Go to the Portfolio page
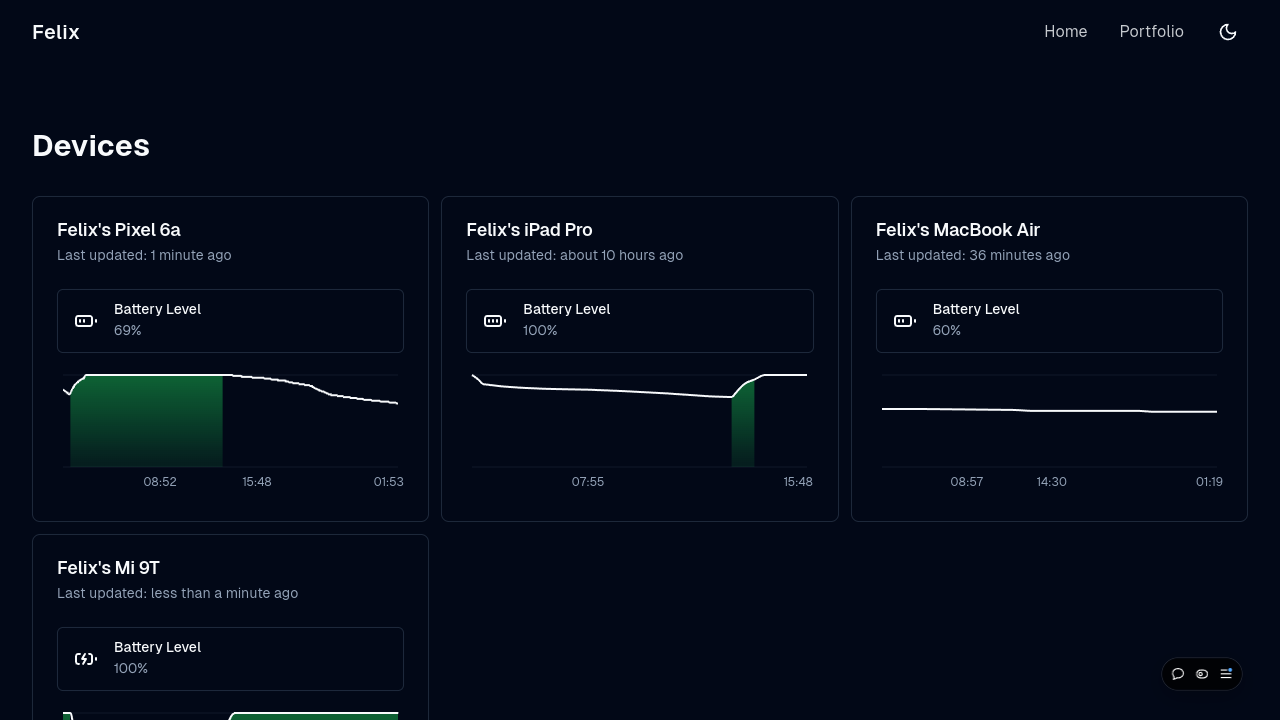Screen dimensions: 1280x720 1151,32
